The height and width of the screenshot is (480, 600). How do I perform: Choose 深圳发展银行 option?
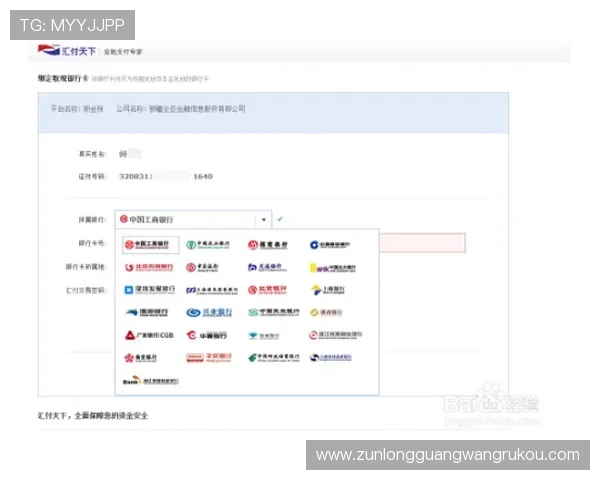[x=150, y=290]
